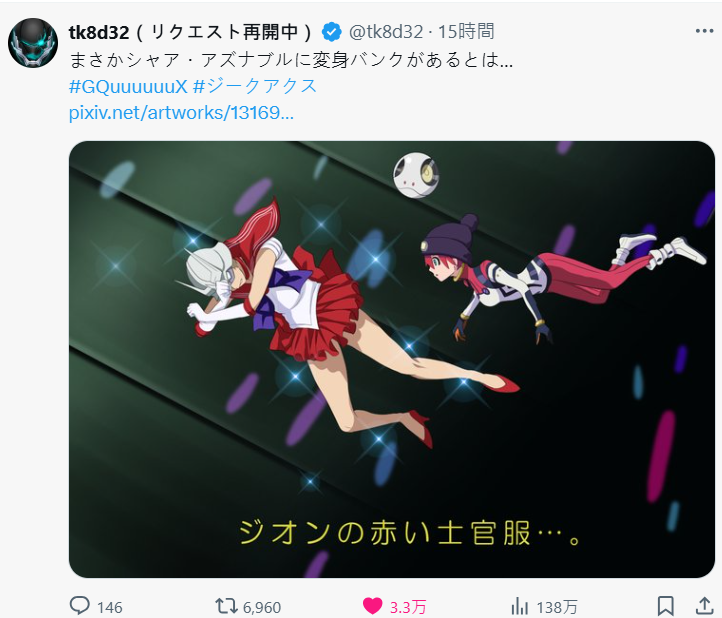
Task: Click the blue verified badge
Action: tap(332, 32)
